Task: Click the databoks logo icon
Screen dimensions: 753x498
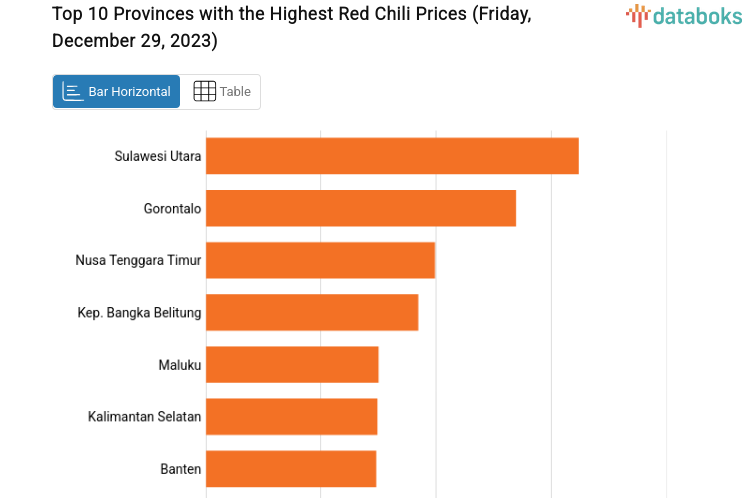Action: tap(638, 15)
